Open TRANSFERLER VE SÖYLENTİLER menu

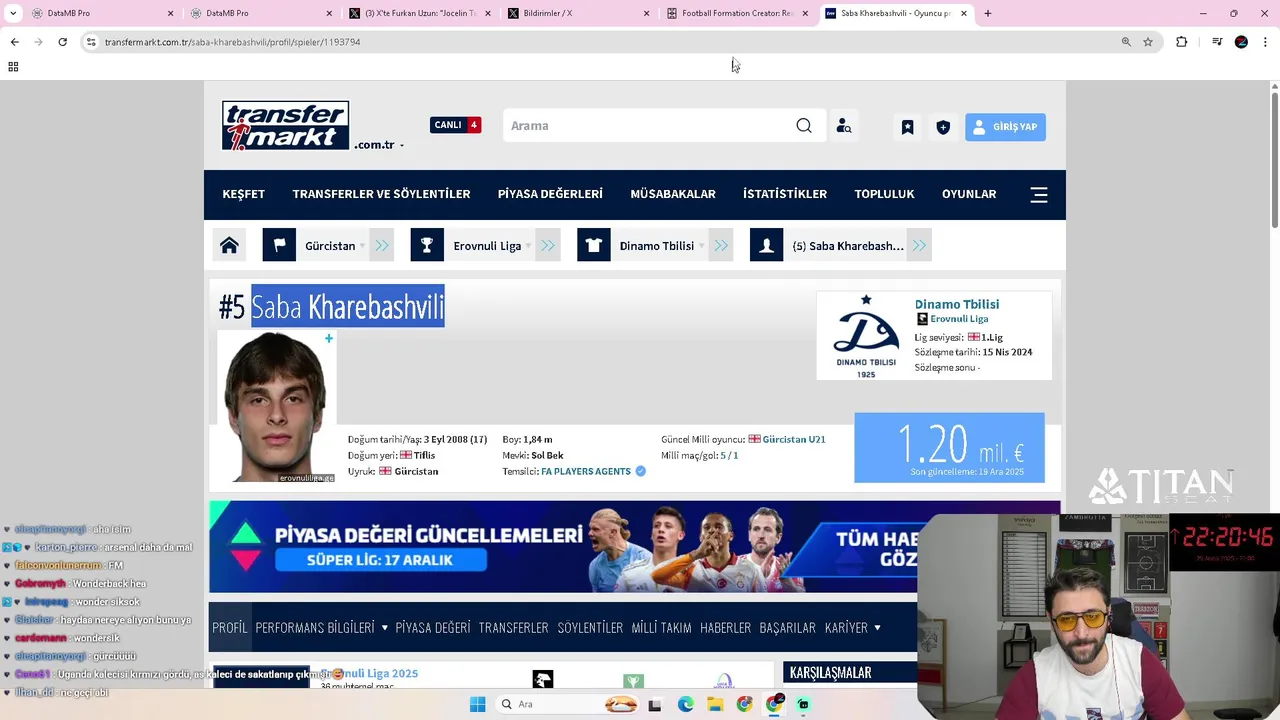(381, 194)
